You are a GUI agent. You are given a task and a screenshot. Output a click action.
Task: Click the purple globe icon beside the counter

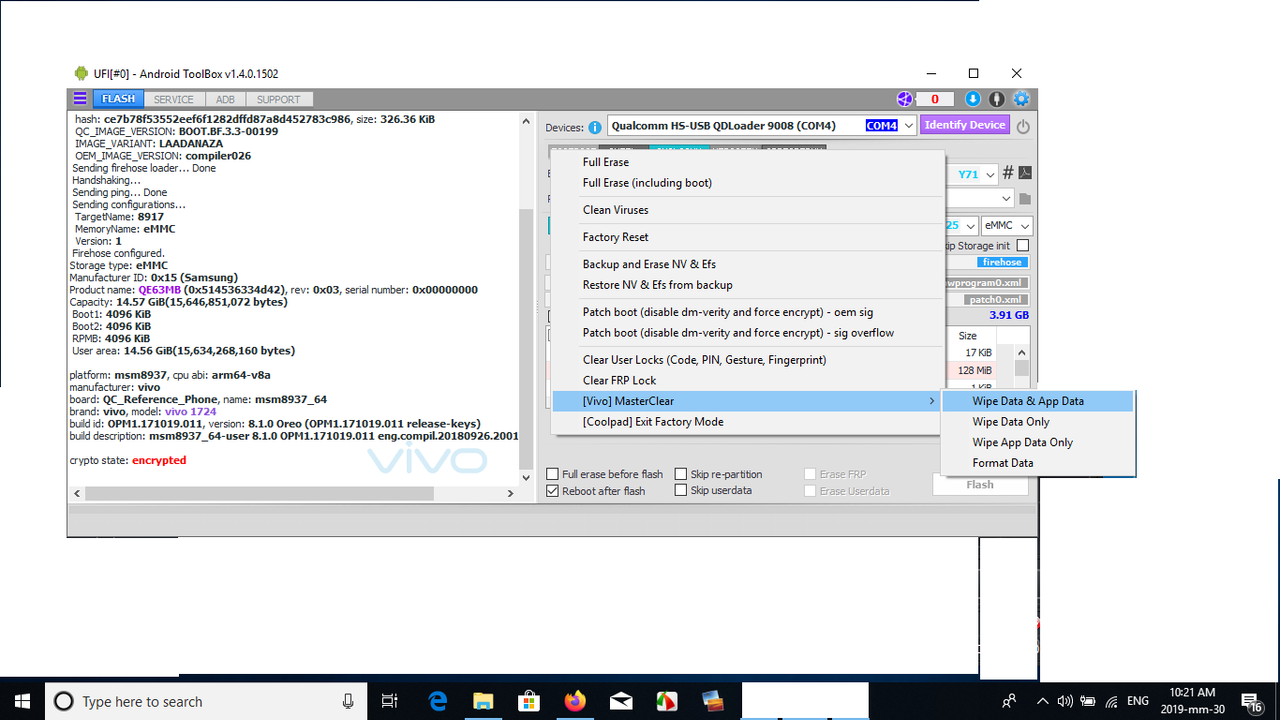coord(904,99)
